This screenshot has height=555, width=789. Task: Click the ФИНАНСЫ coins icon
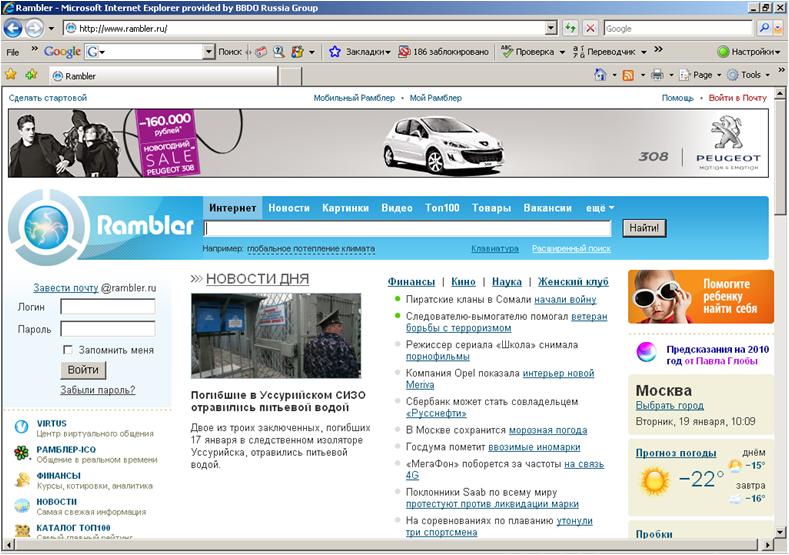(22, 480)
